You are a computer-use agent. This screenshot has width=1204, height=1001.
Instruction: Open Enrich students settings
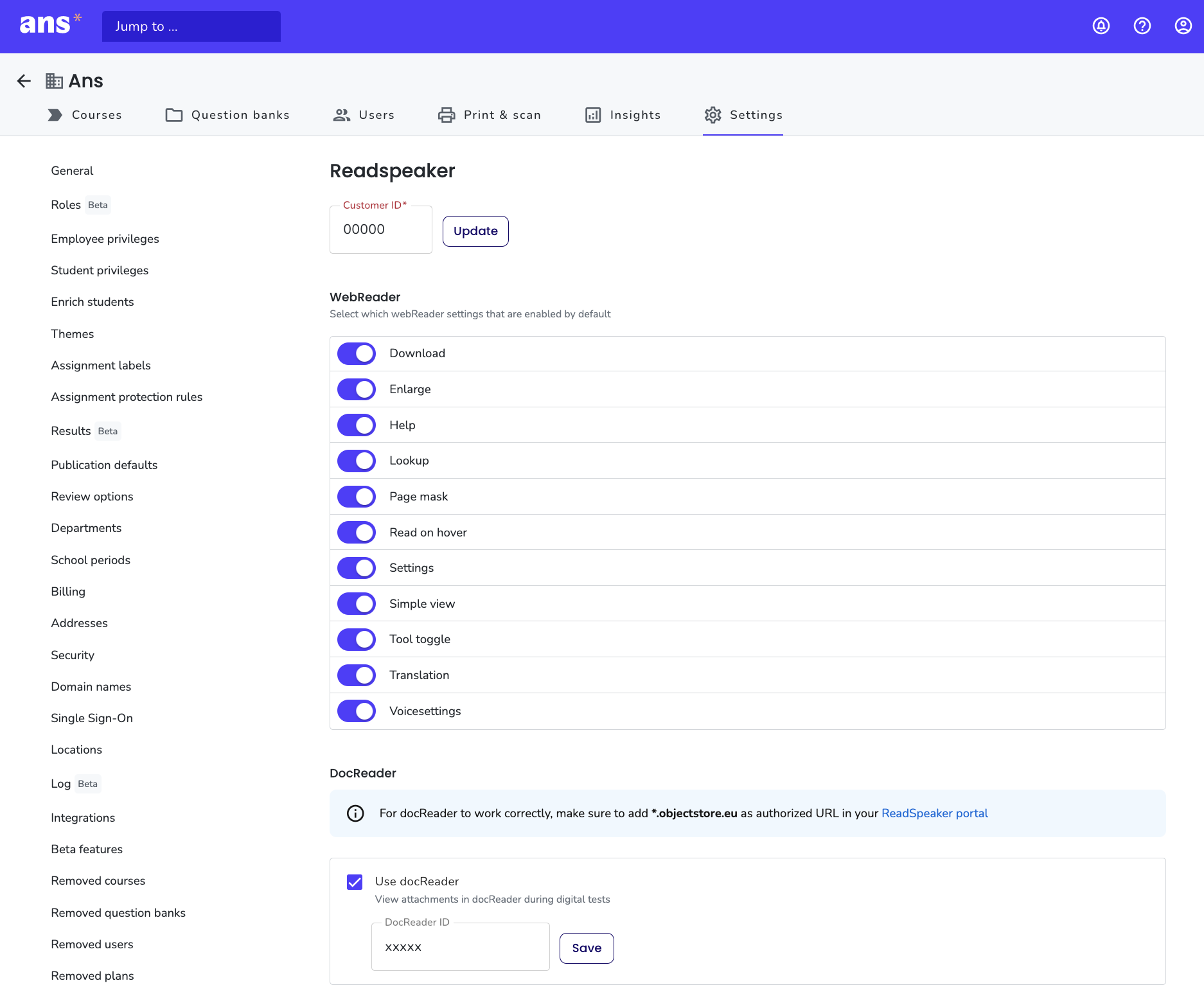click(x=93, y=302)
